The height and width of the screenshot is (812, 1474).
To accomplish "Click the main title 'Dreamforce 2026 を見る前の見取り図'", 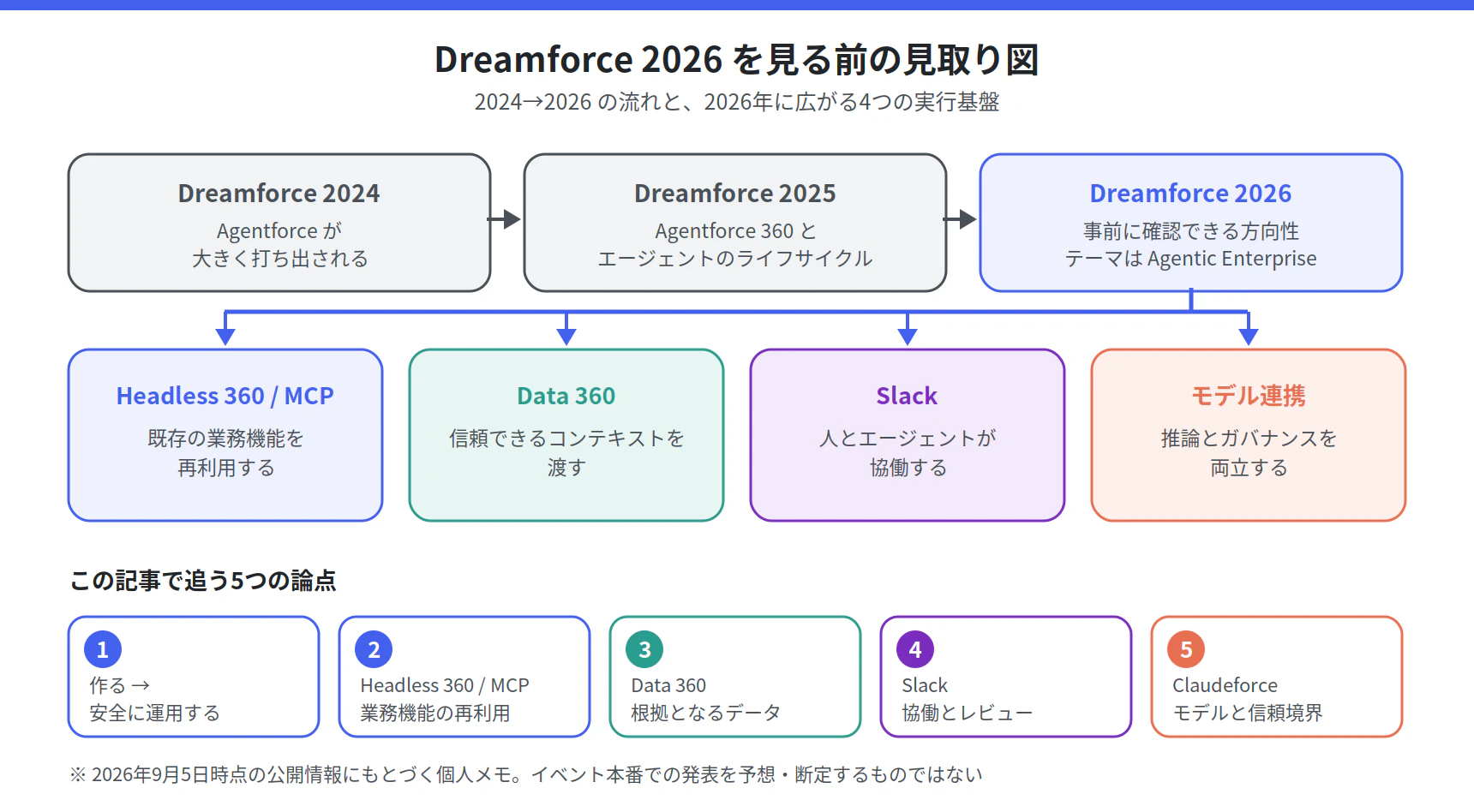I will [x=737, y=60].
